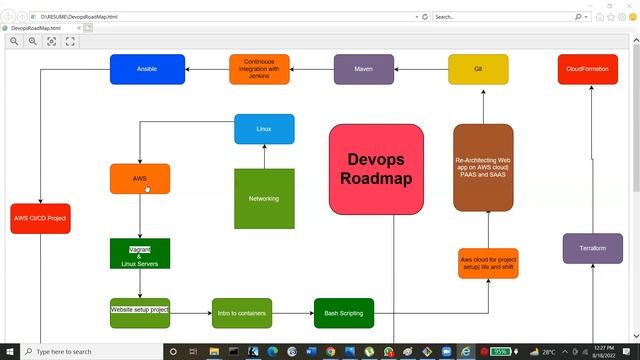This screenshot has width=640, height=360.
Task: Select the green Networking node
Action: (264, 198)
